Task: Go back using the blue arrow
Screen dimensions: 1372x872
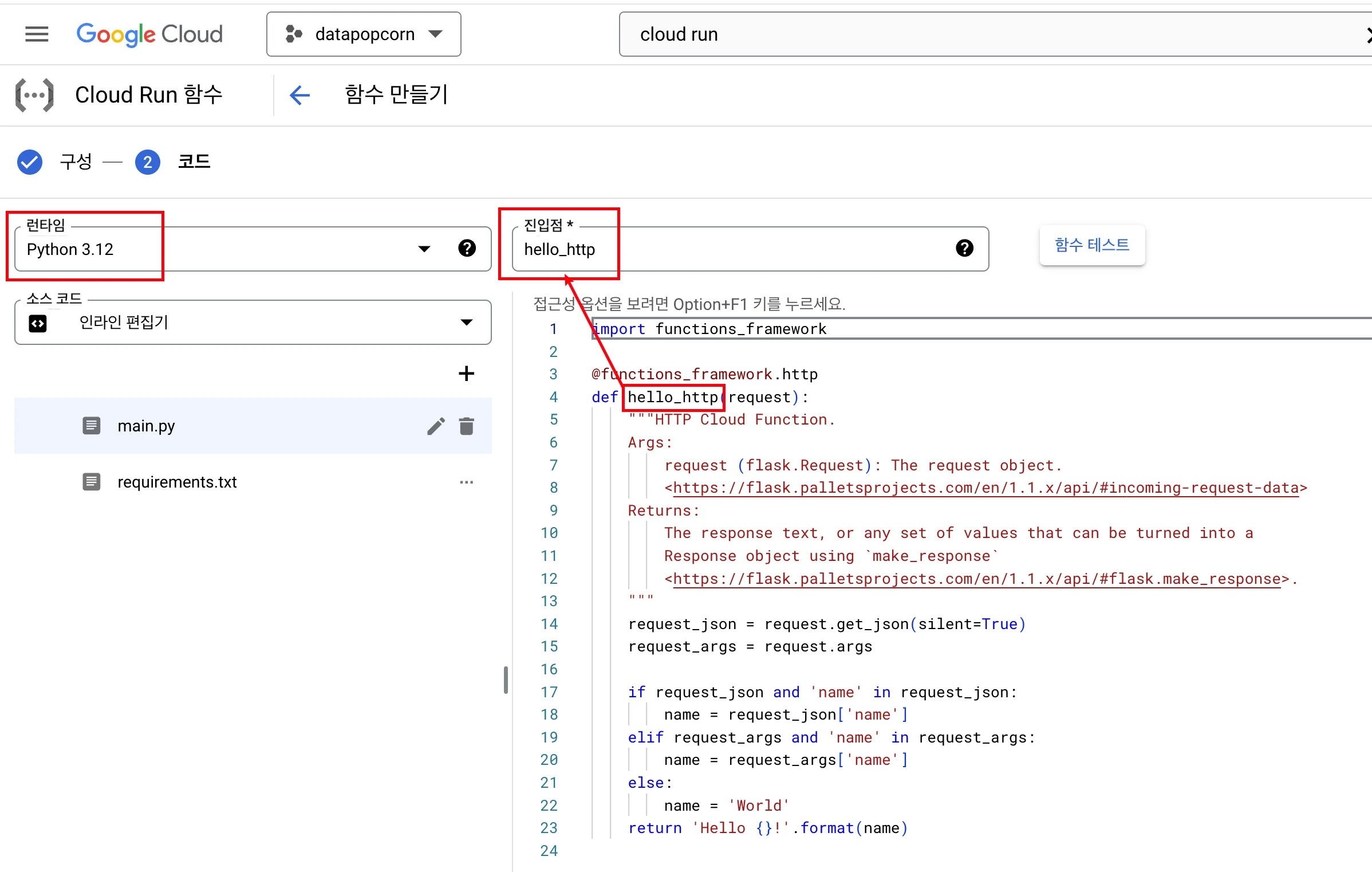Action: tap(300, 95)
